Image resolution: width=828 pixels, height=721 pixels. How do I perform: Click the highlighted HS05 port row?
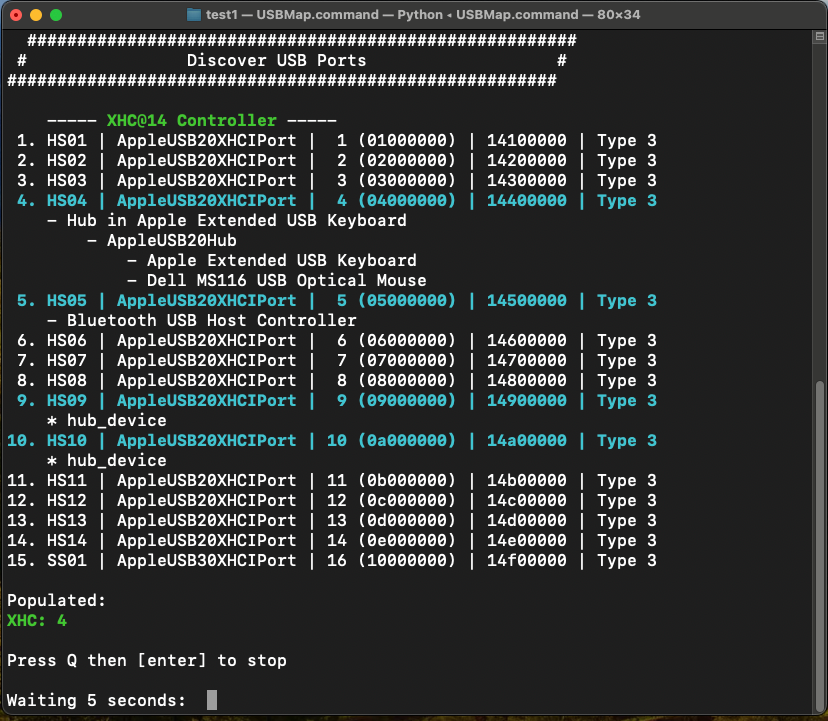[336, 300]
